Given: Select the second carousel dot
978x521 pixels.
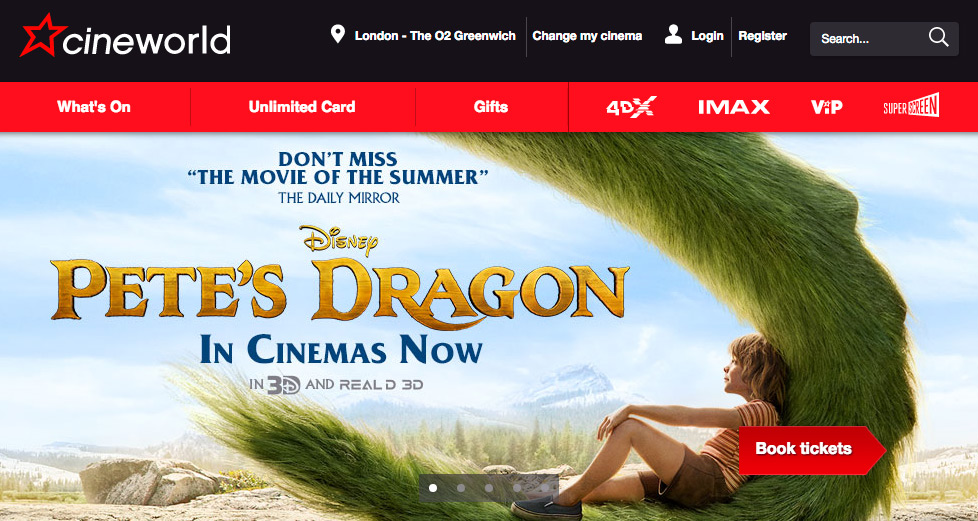Looking at the screenshot, I should click(461, 488).
